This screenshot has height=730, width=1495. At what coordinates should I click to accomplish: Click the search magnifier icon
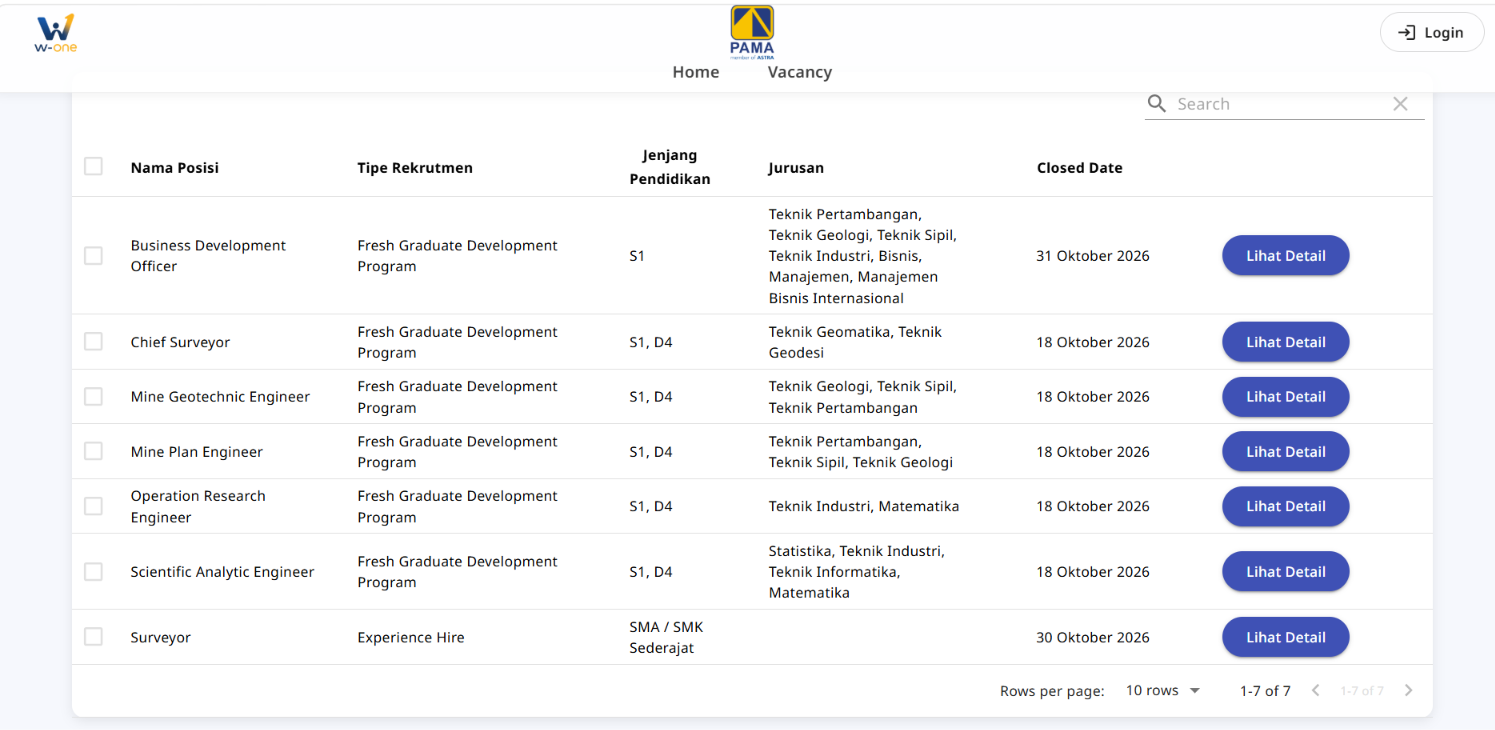[1157, 104]
